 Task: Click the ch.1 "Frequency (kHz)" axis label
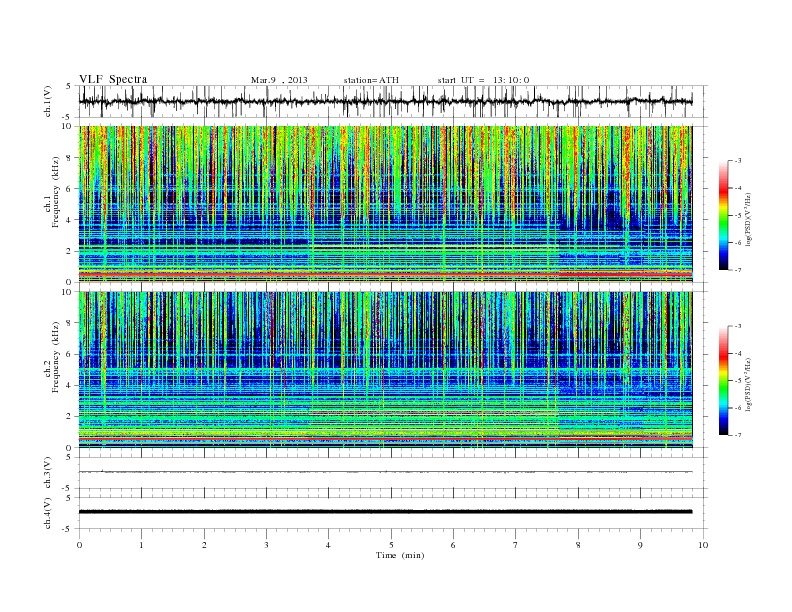coord(56,192)
